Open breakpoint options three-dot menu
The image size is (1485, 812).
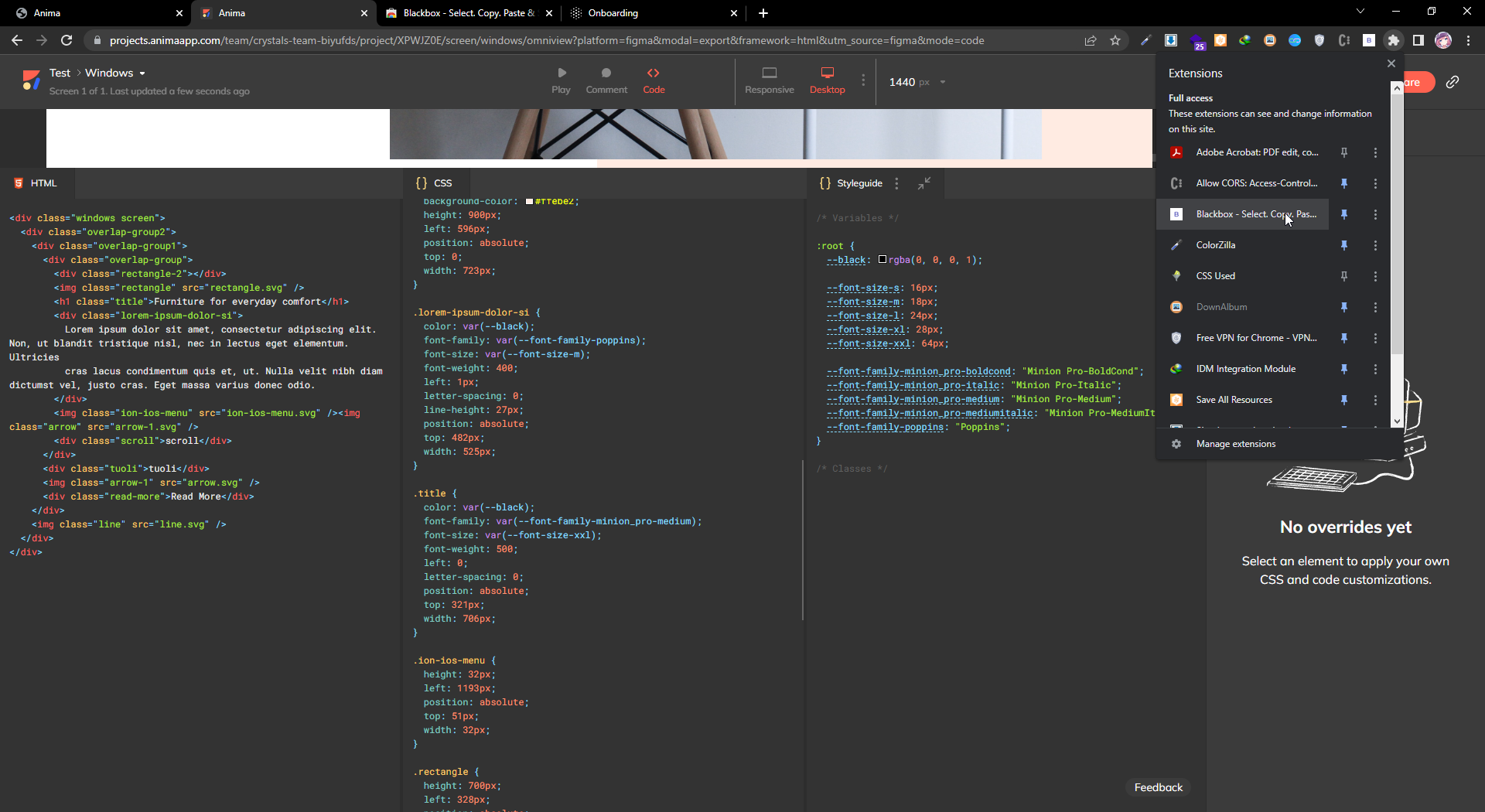pyautogui.click(x=863, y=80)
